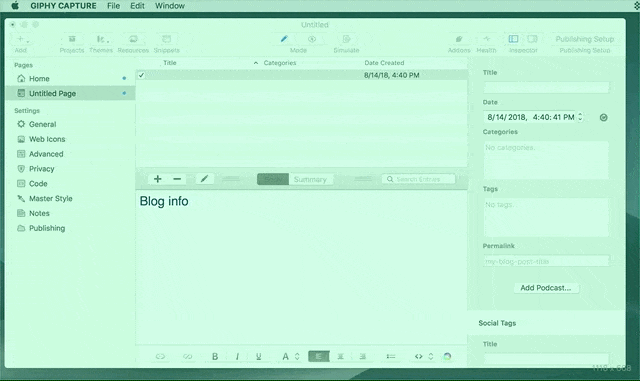Select Untitled Page in sidebar
The height and width of the screenshot is (381, 640).
71,93
